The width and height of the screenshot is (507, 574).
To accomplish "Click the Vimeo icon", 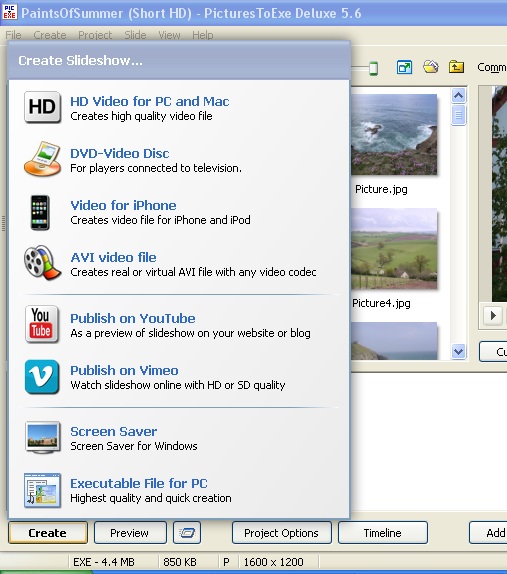I will pos(42,377).
